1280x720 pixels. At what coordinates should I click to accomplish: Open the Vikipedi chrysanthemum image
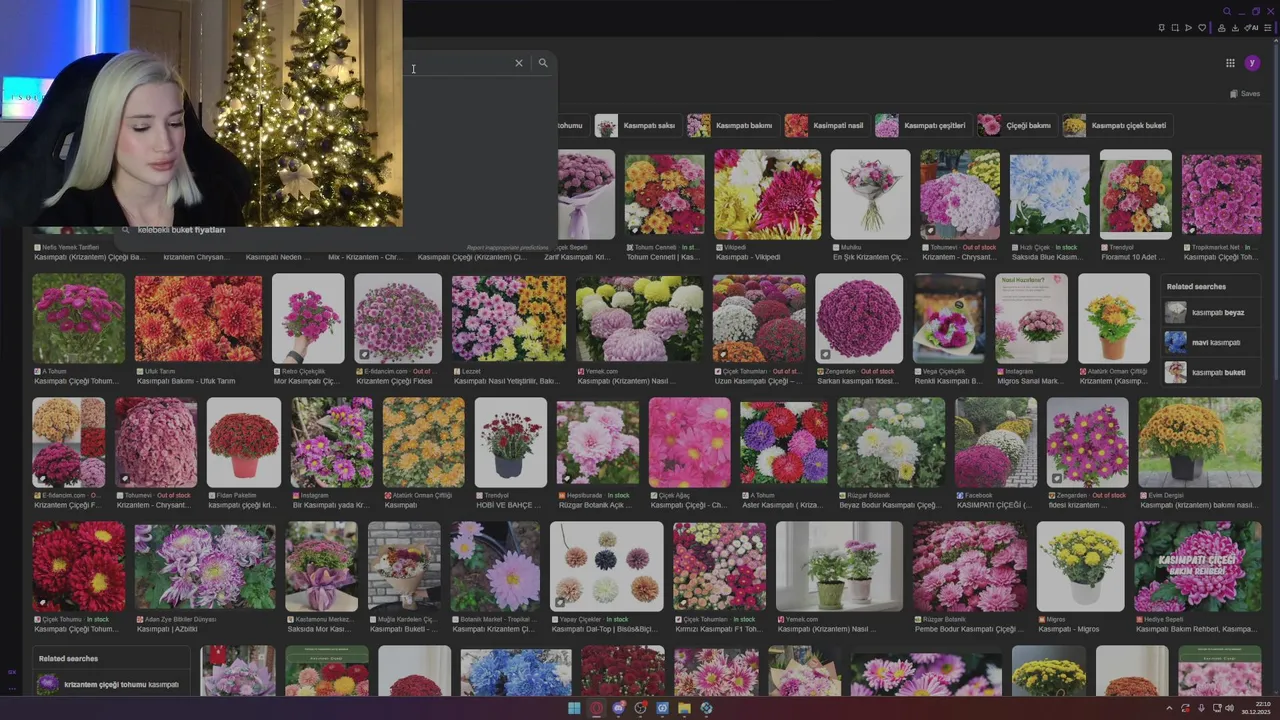pos(767,194)
